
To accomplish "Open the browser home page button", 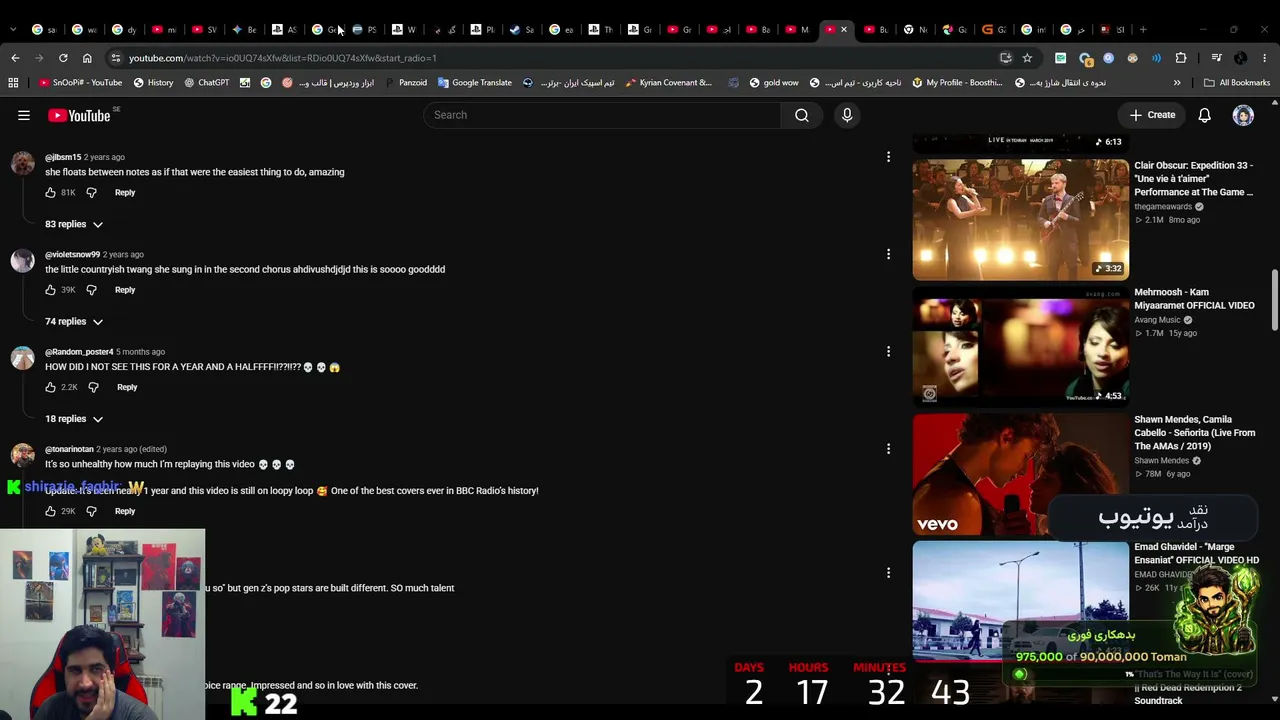I will pos(87,58).
